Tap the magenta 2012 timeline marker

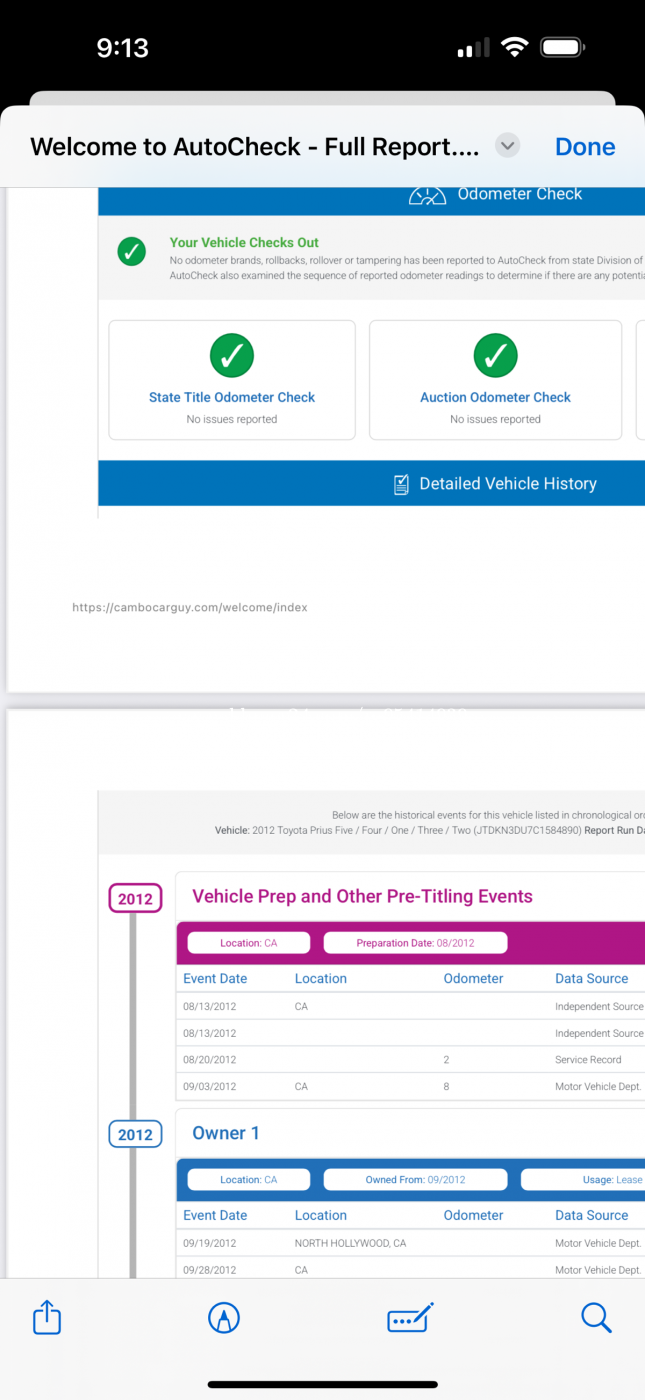(x=135, y=899)
